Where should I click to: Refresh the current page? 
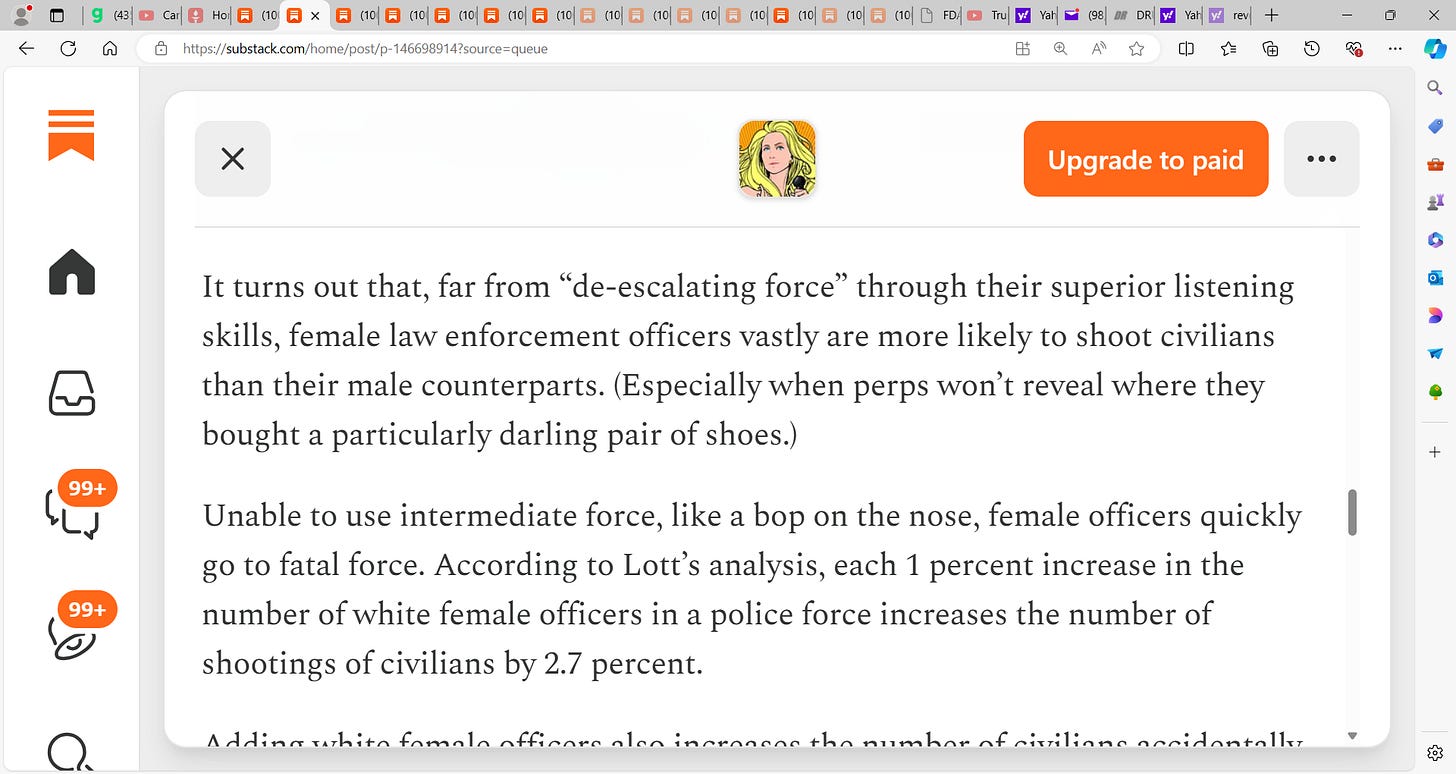click(68, 48)
